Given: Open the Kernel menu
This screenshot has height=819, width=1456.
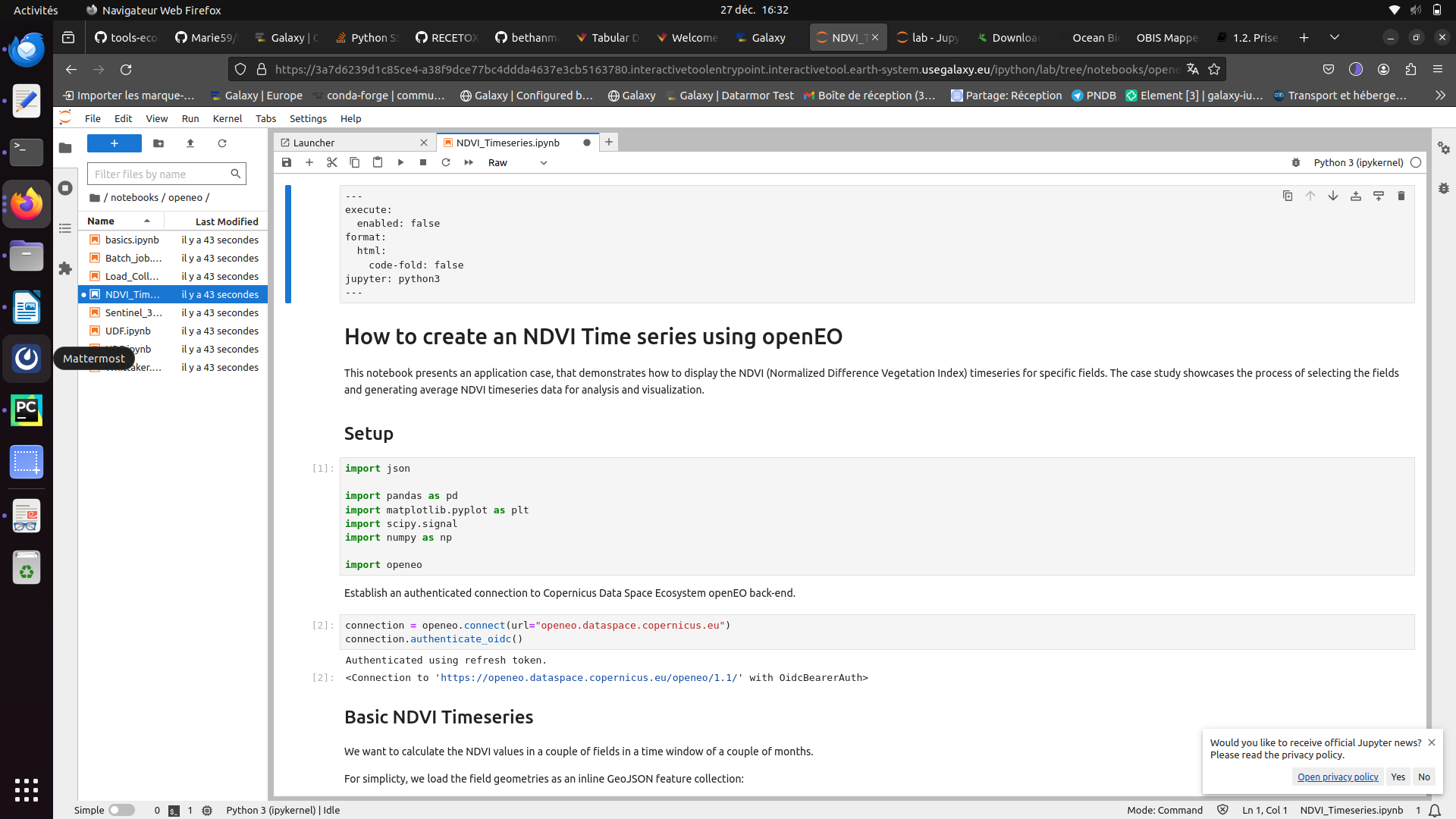Looking at the screenshot, I should [227, 118].
